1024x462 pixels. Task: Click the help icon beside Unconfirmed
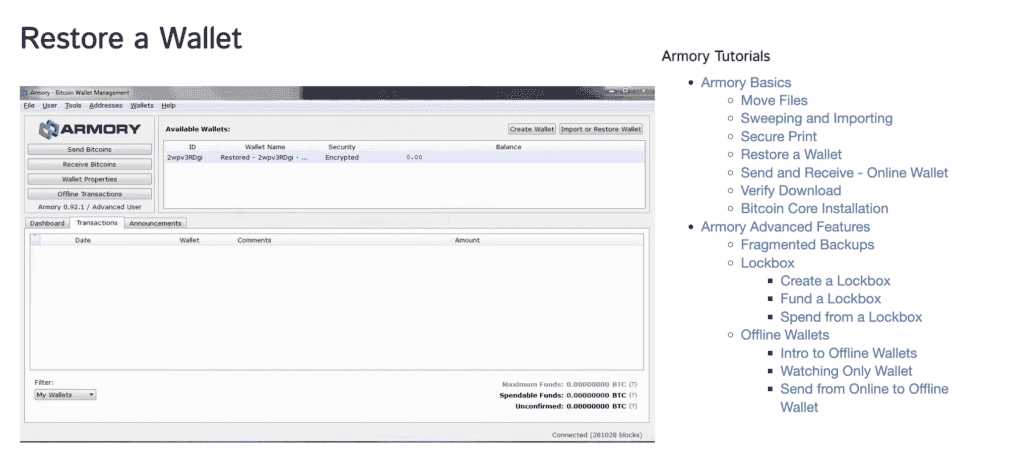point(633,406)
